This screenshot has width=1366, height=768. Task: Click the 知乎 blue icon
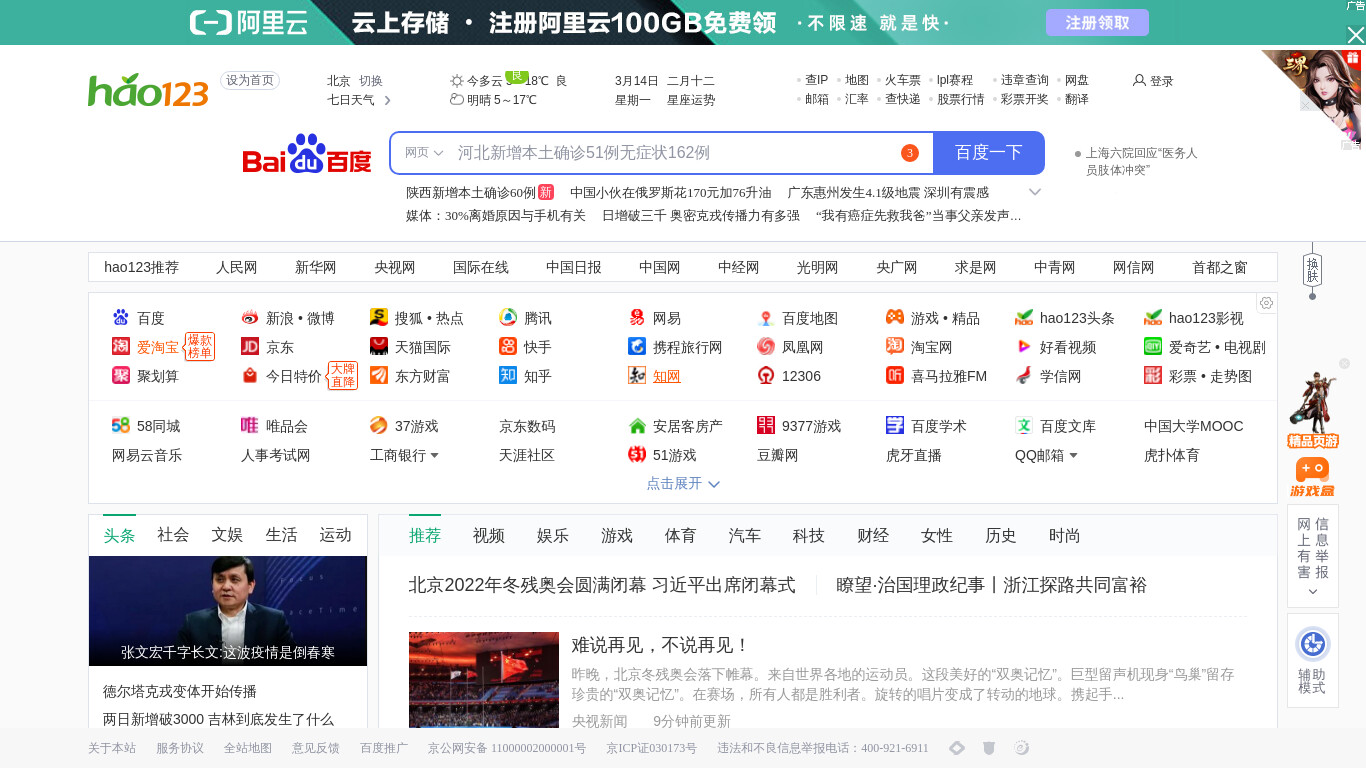coord(508,376)
